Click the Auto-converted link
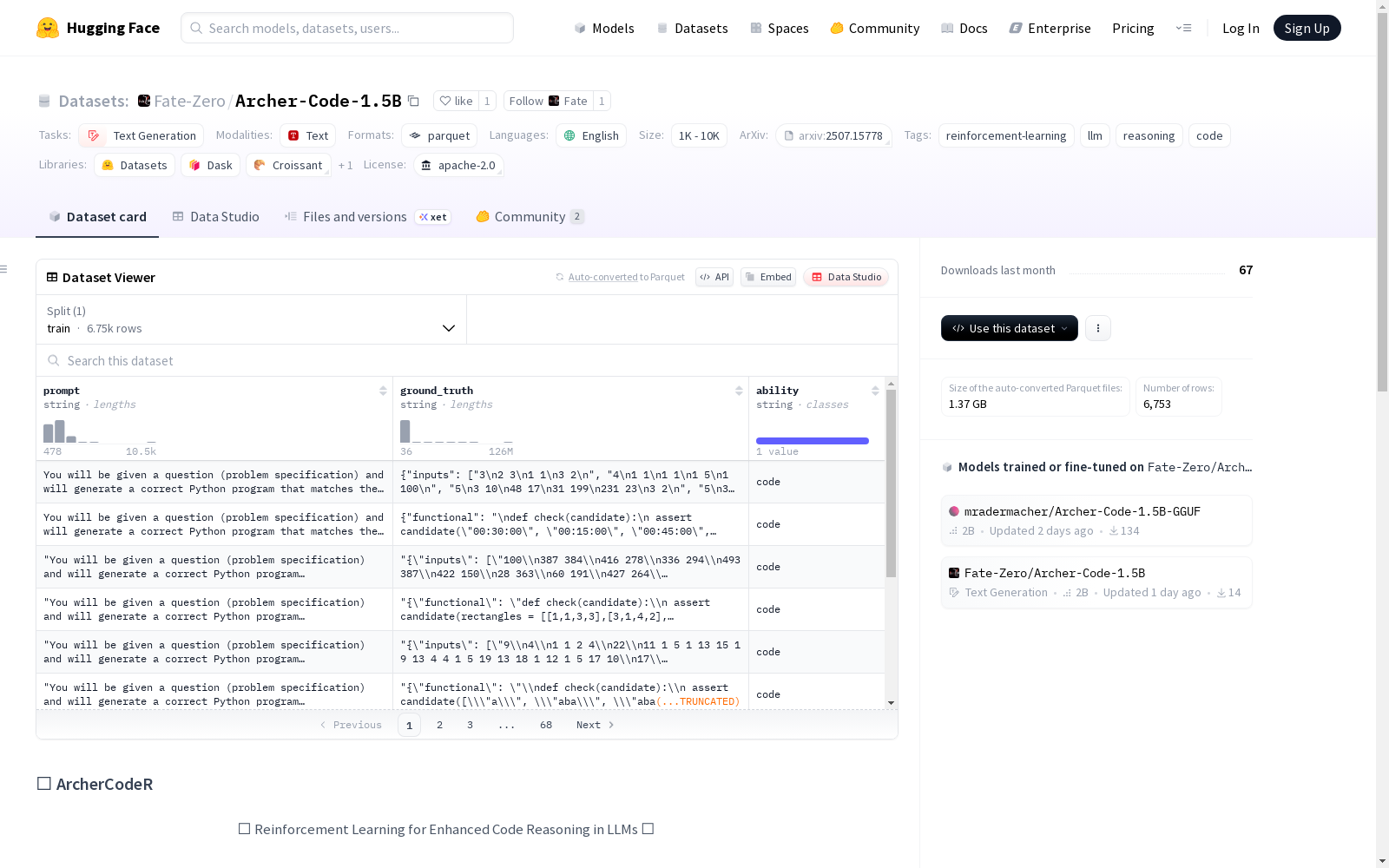Viewport: 1389px width, 868px height. [x=603, y=277]
